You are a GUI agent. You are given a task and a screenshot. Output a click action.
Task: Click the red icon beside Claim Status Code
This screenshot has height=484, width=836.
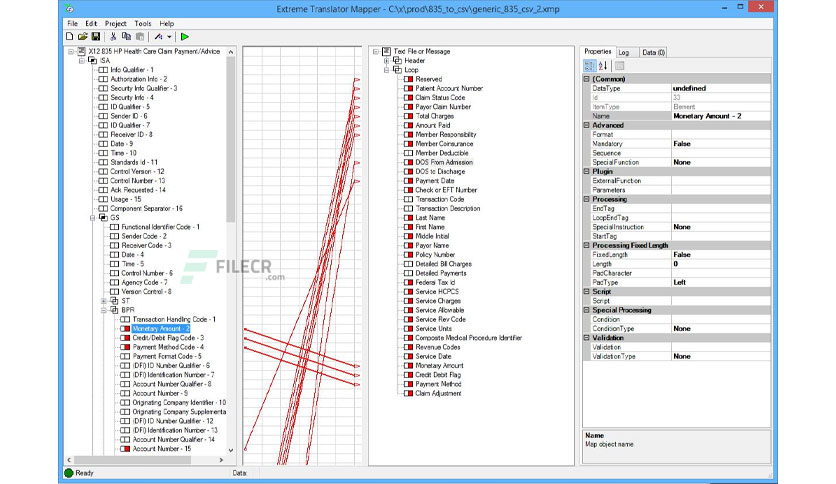[x=408, y=98]
